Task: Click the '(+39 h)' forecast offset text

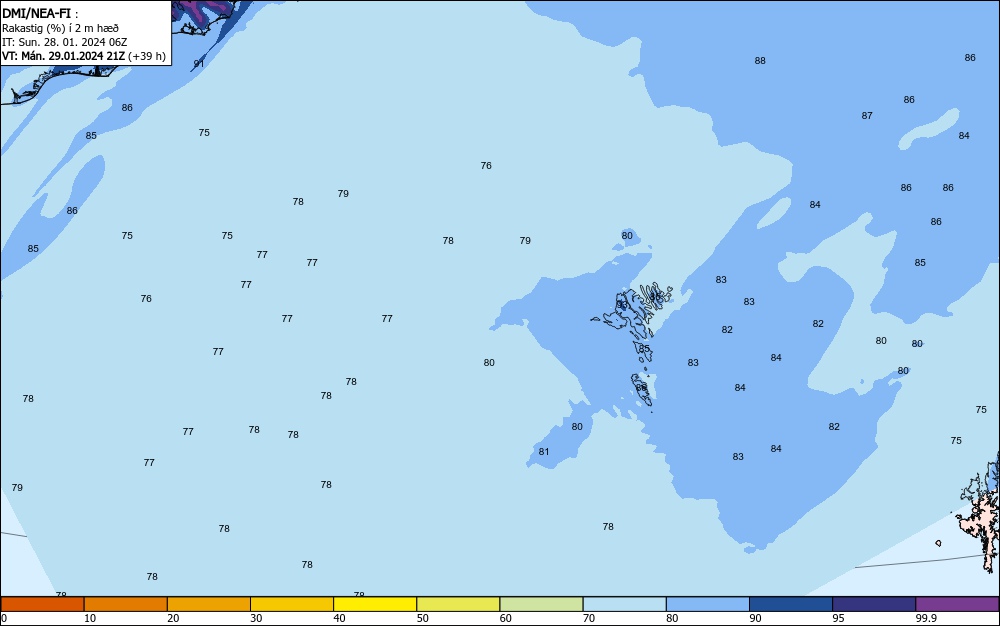Action: pyautogui.click(x=147, y=56)
